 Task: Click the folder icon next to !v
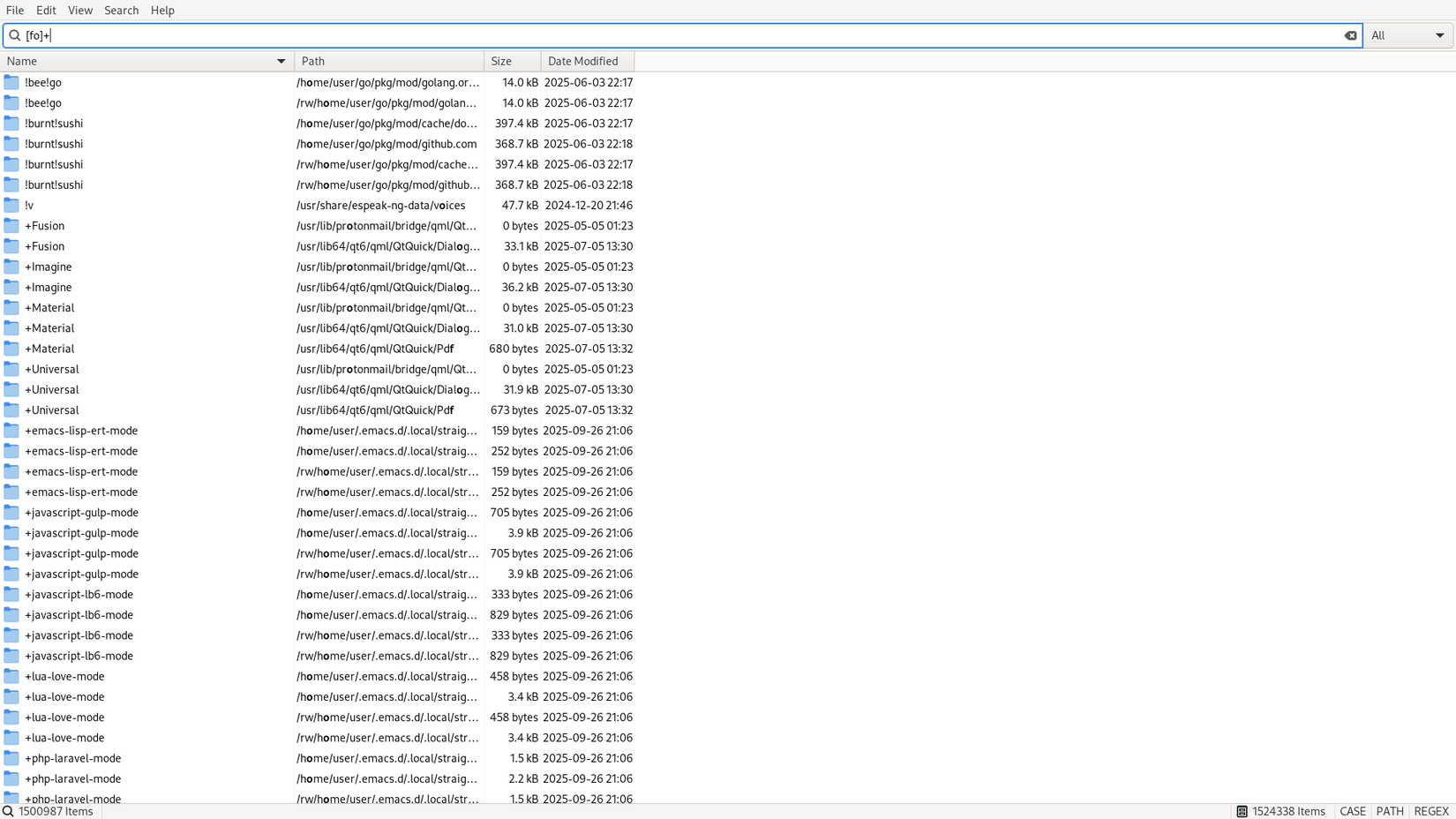pos(11,205)
